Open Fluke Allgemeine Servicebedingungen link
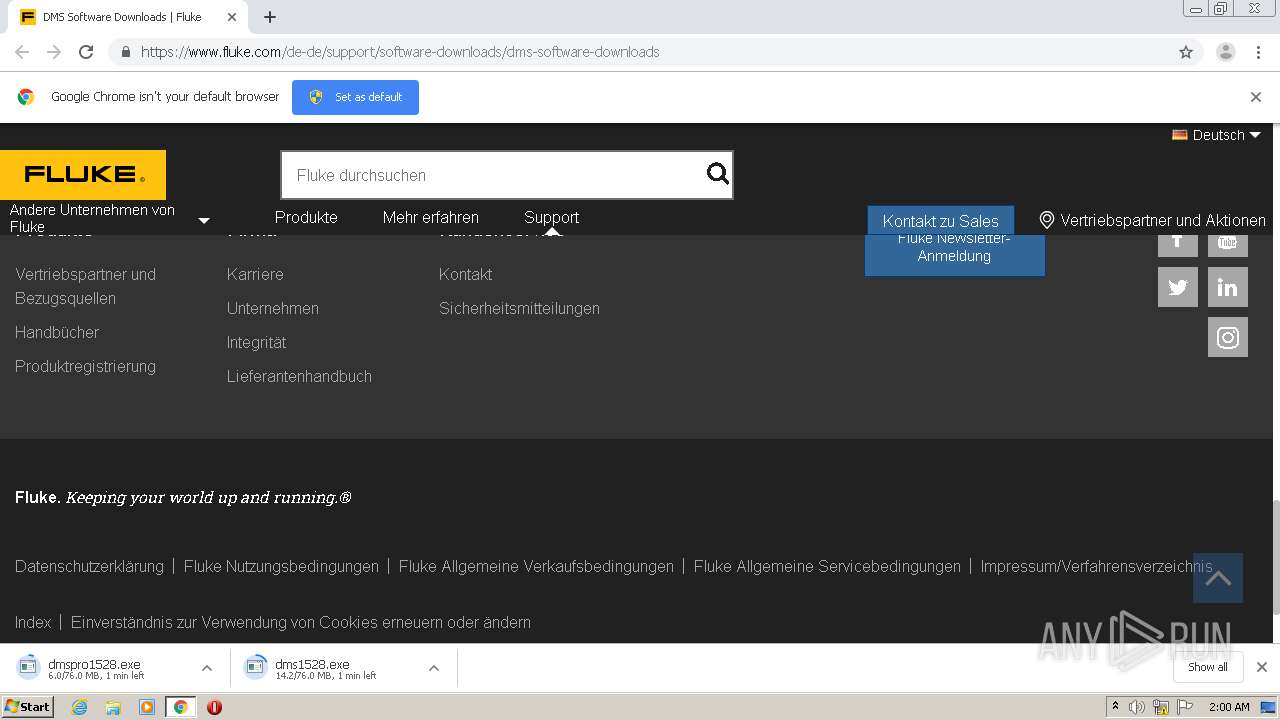 point(827,566)
